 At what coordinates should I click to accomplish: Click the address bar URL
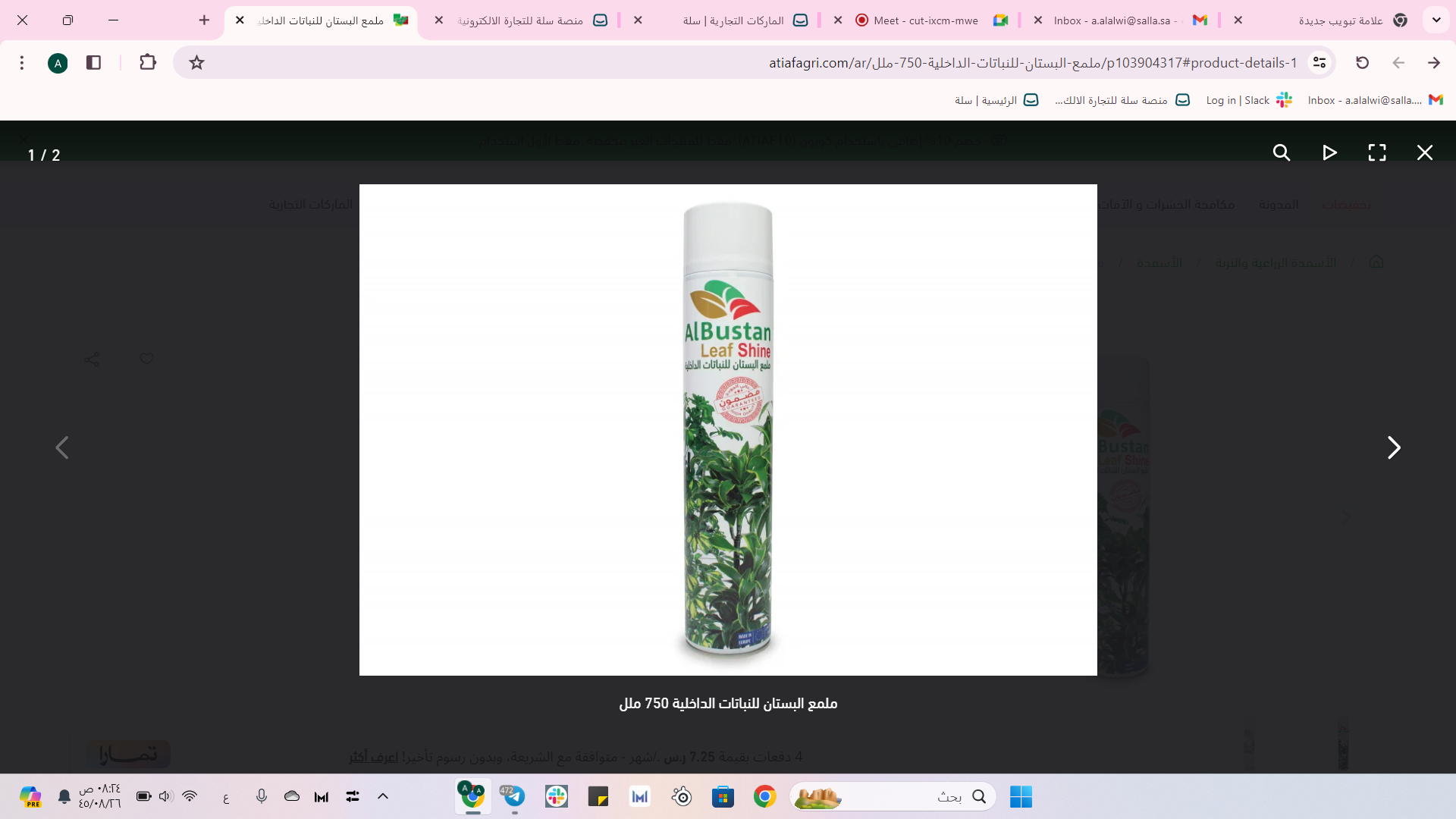point(1032,62)
